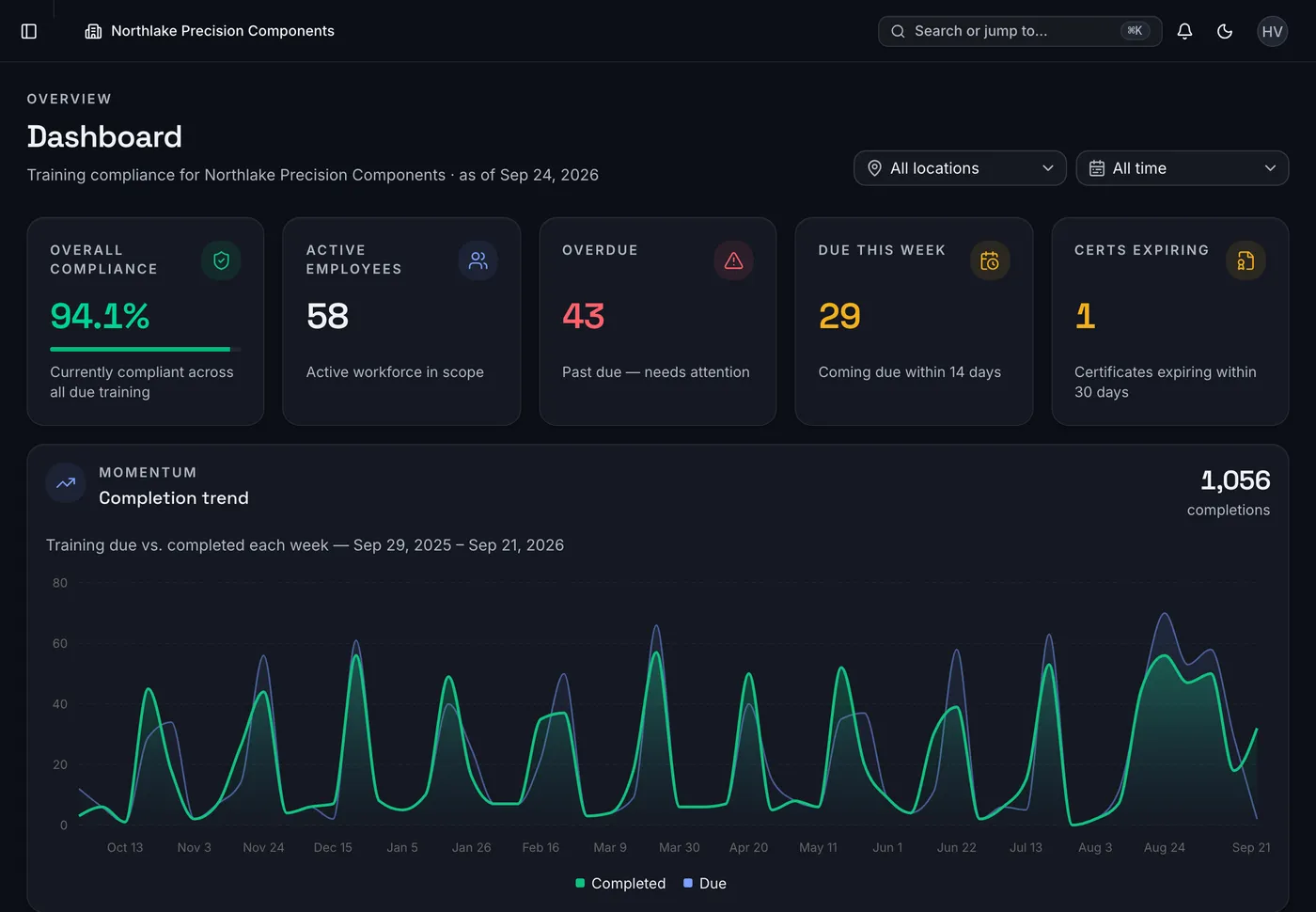Click the Completion trend heading

click(x=174, y=498)
